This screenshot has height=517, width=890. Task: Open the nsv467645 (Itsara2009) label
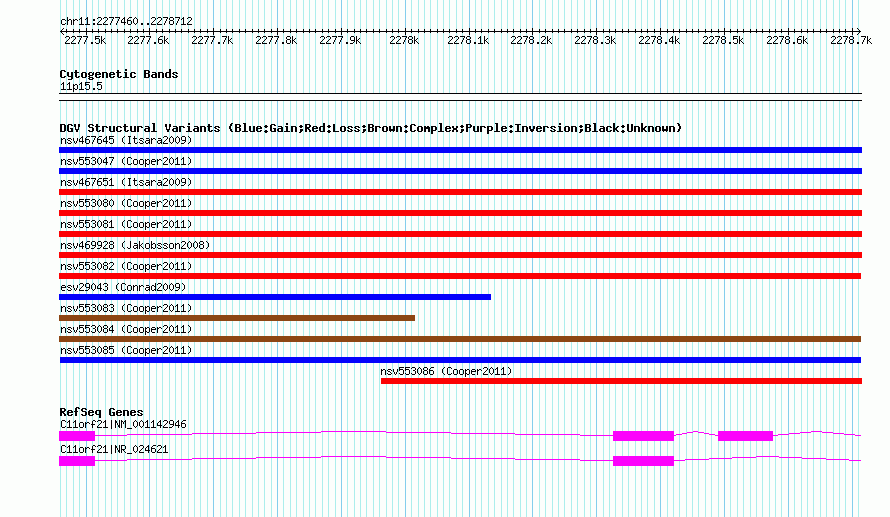click(126, 140)
